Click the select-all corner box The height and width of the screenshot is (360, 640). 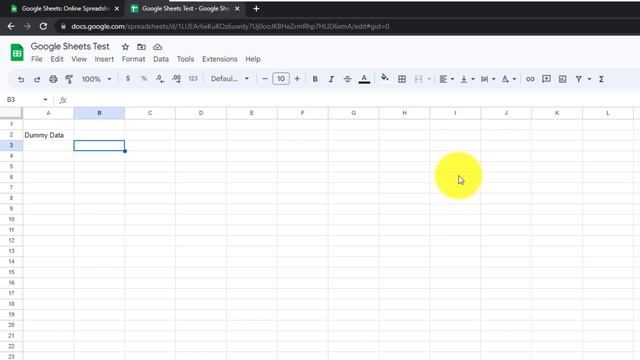coord(11,113)
